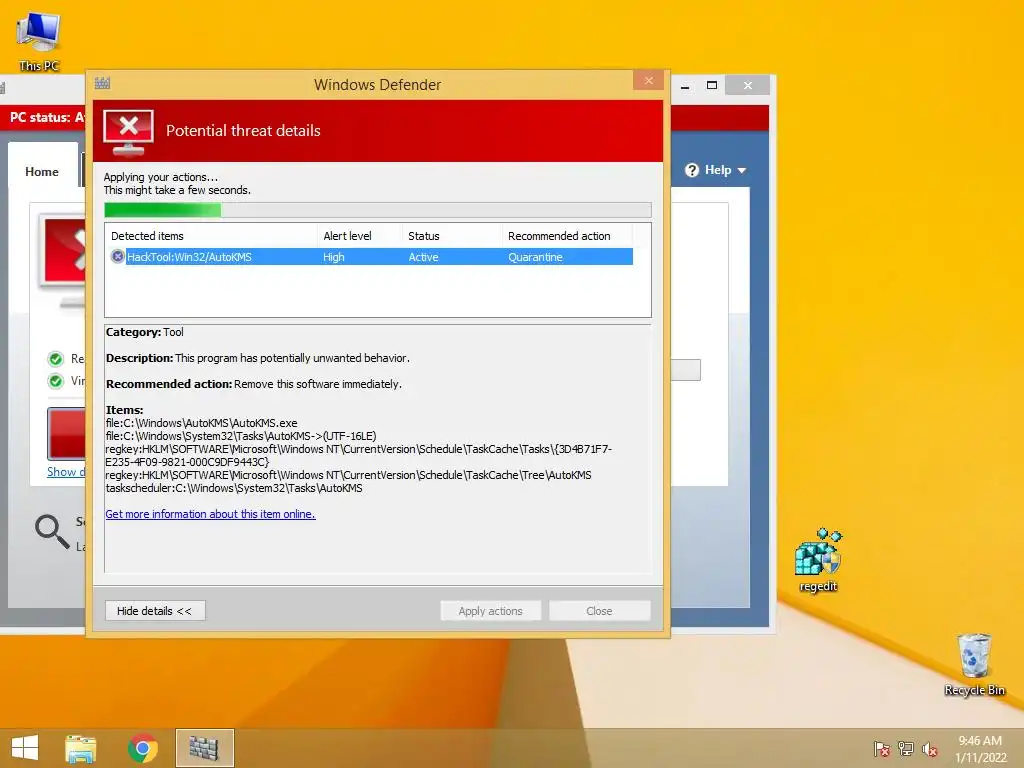Minimize main Windows Defender window
Viewport: 1024px width, 768px height.
pyautogui.click(x=685, y=85)
